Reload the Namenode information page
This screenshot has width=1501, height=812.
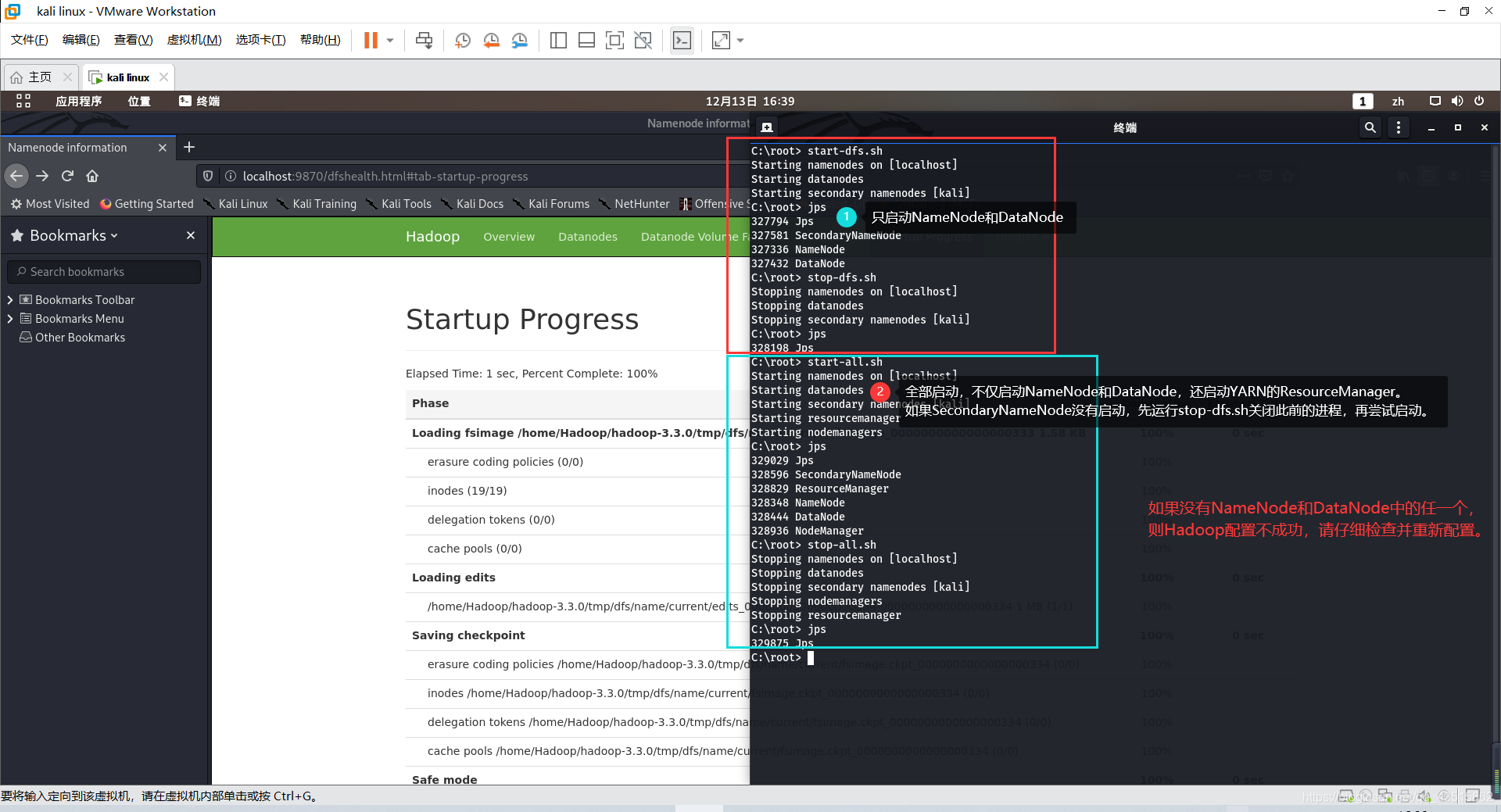pos(67,176)
